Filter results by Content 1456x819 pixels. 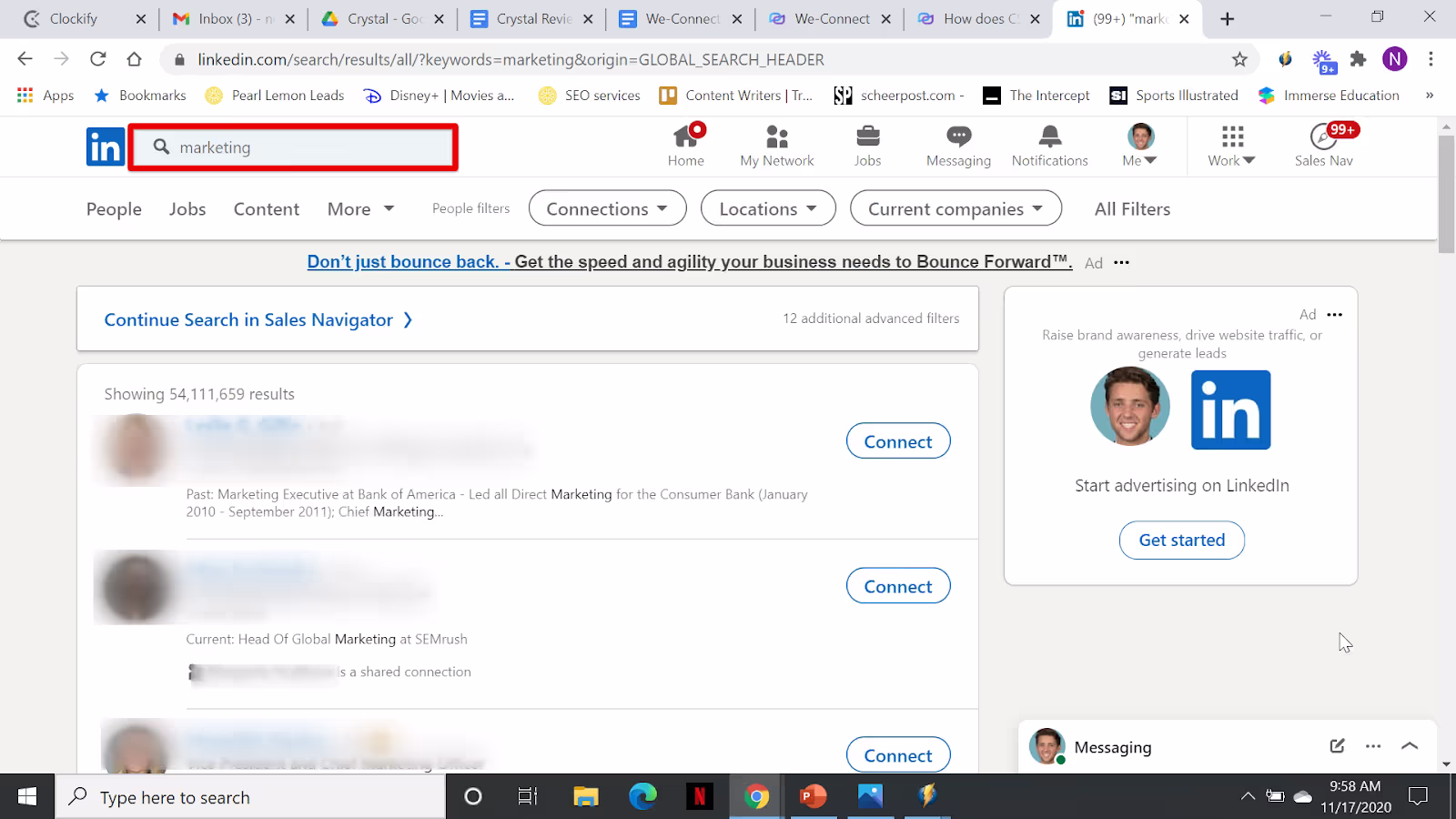(x=267, y=209)
